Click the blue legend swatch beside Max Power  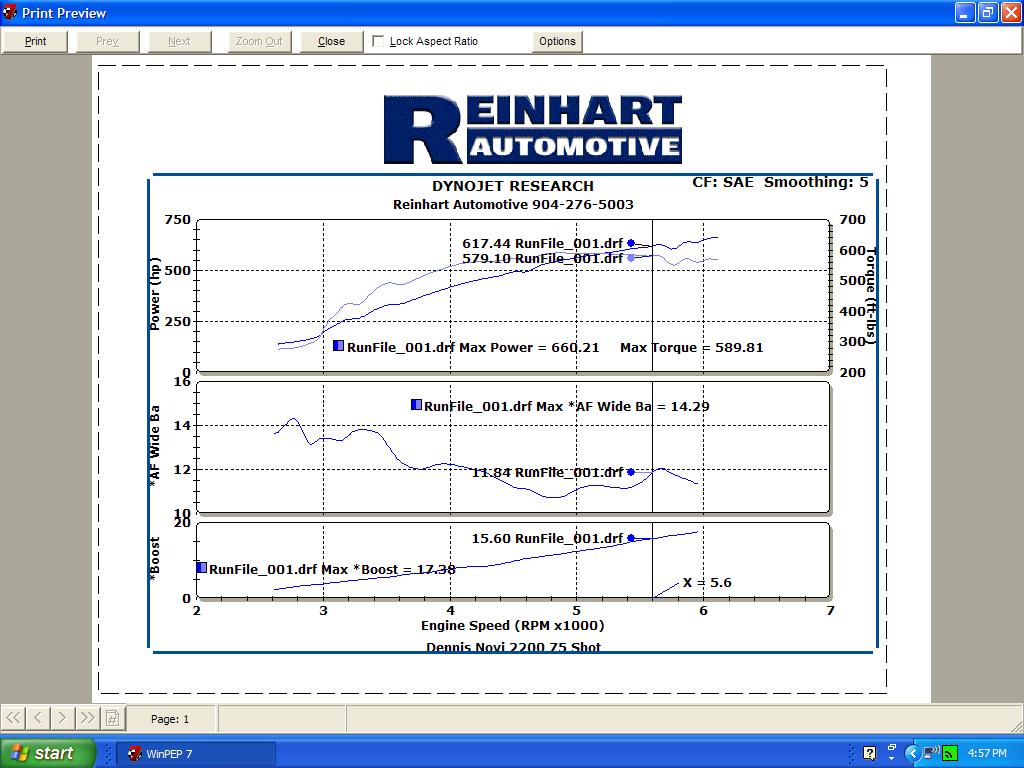tap(338, 345)
